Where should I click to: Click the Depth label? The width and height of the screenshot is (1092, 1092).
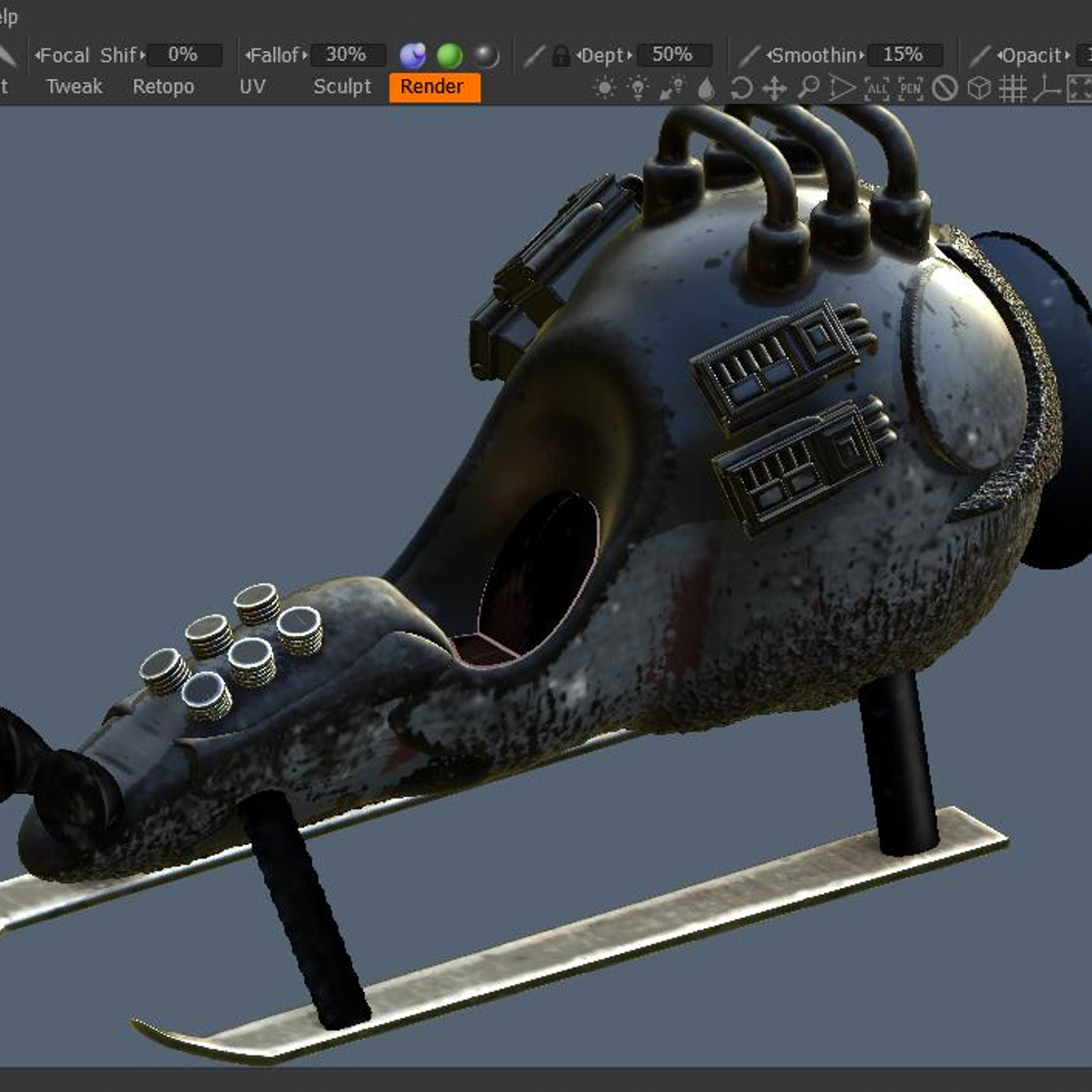603,56
